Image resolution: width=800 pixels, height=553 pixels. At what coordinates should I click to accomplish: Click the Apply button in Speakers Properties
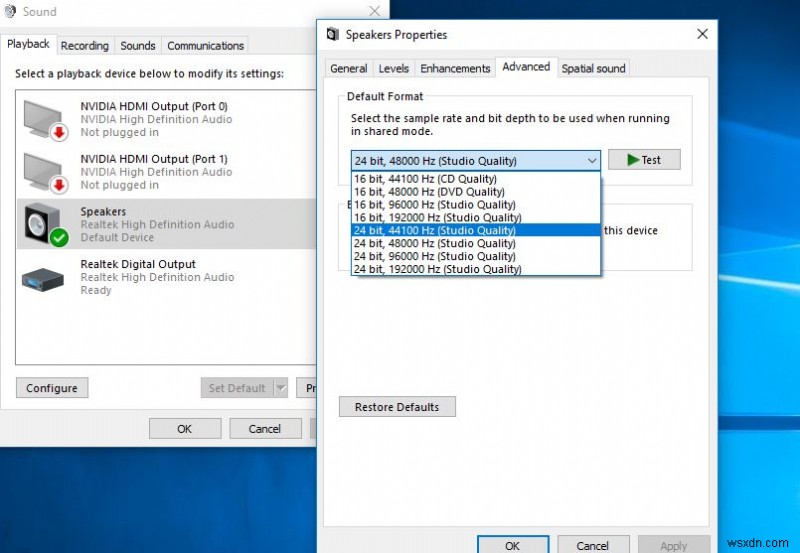click(x=673, y=544)
